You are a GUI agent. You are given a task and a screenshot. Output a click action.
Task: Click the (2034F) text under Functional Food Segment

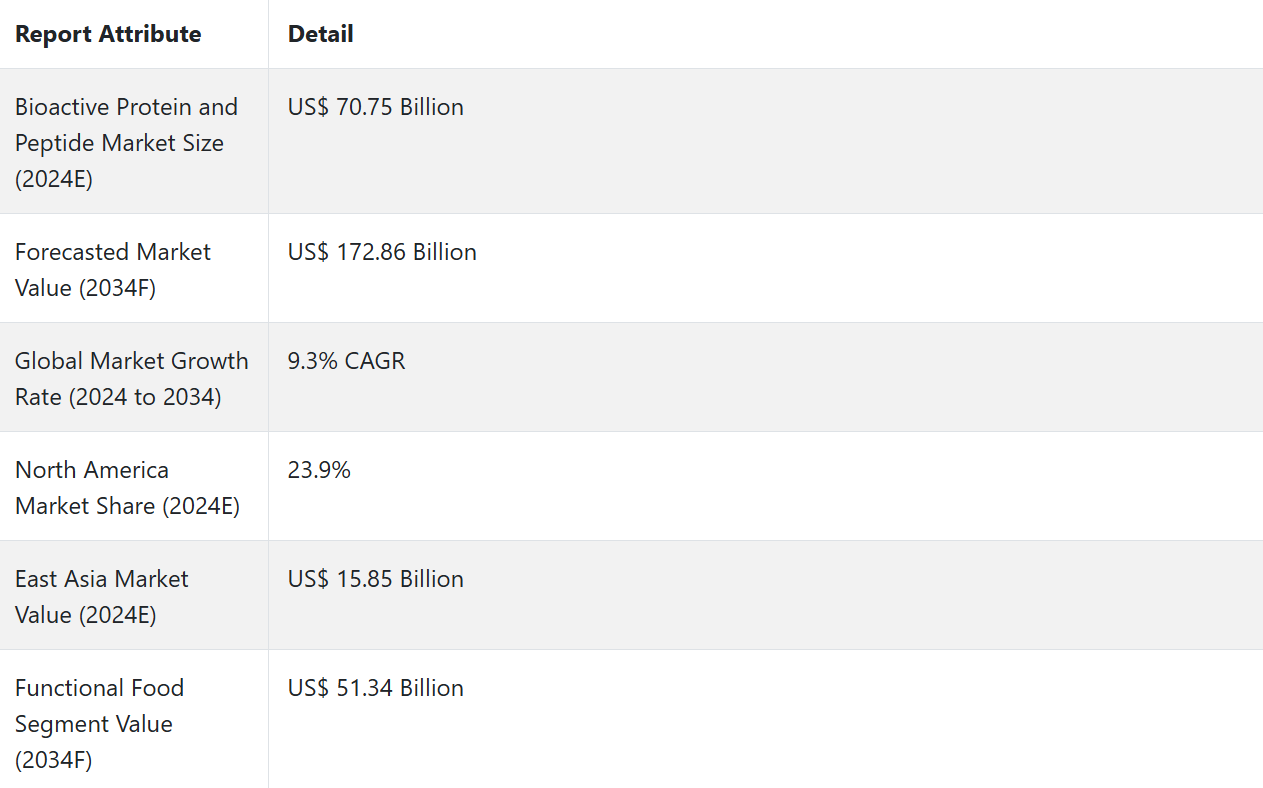point(53,760)
